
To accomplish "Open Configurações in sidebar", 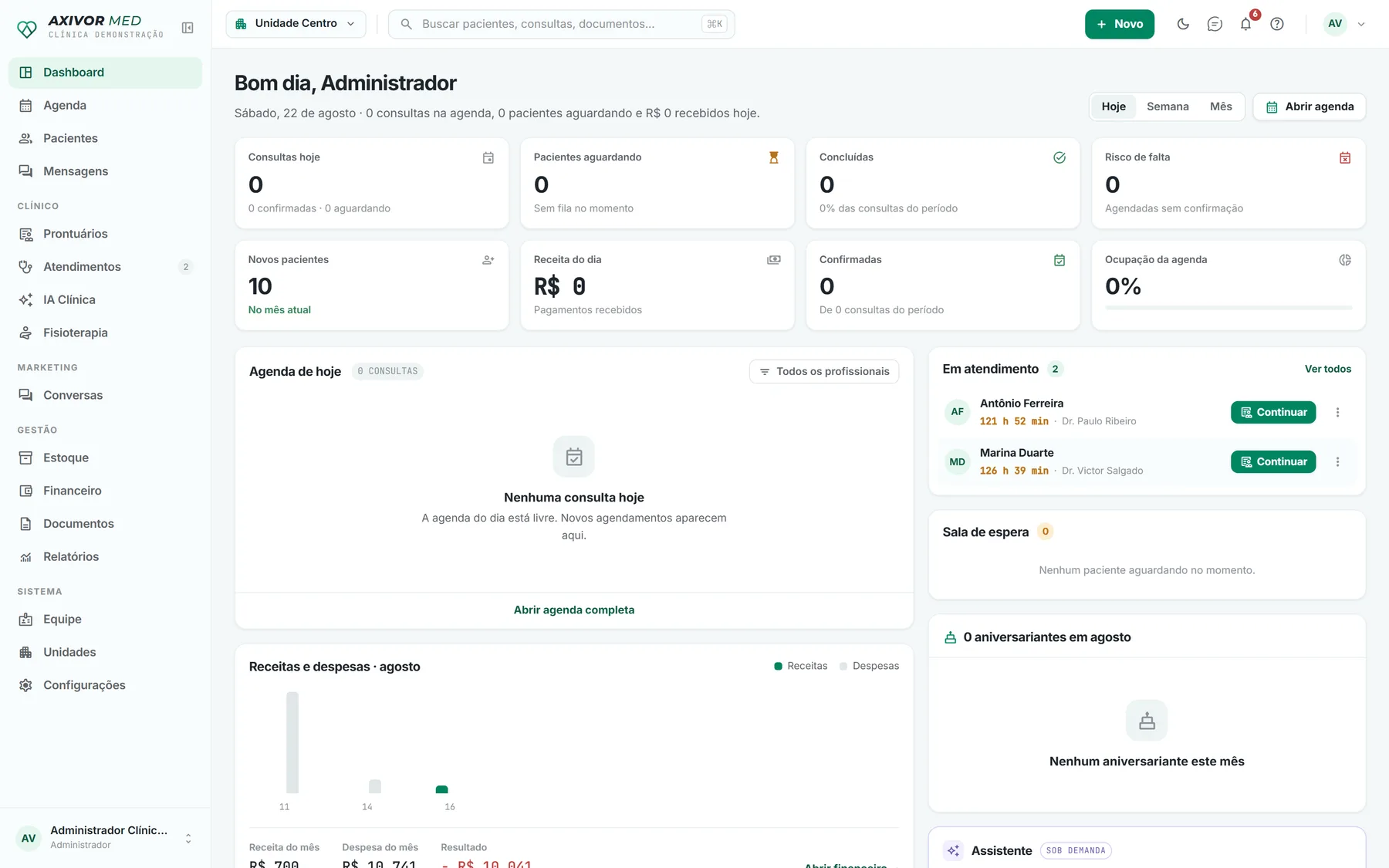I will 105,685.
